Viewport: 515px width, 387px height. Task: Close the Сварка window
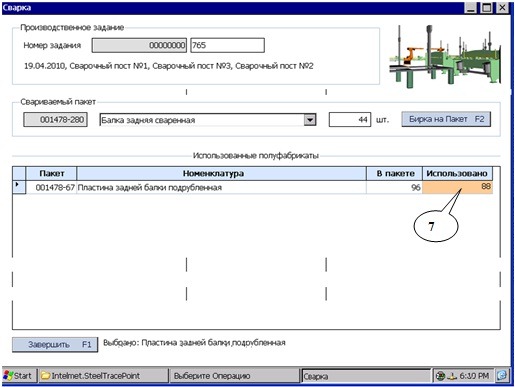click(x=502, y=8)
